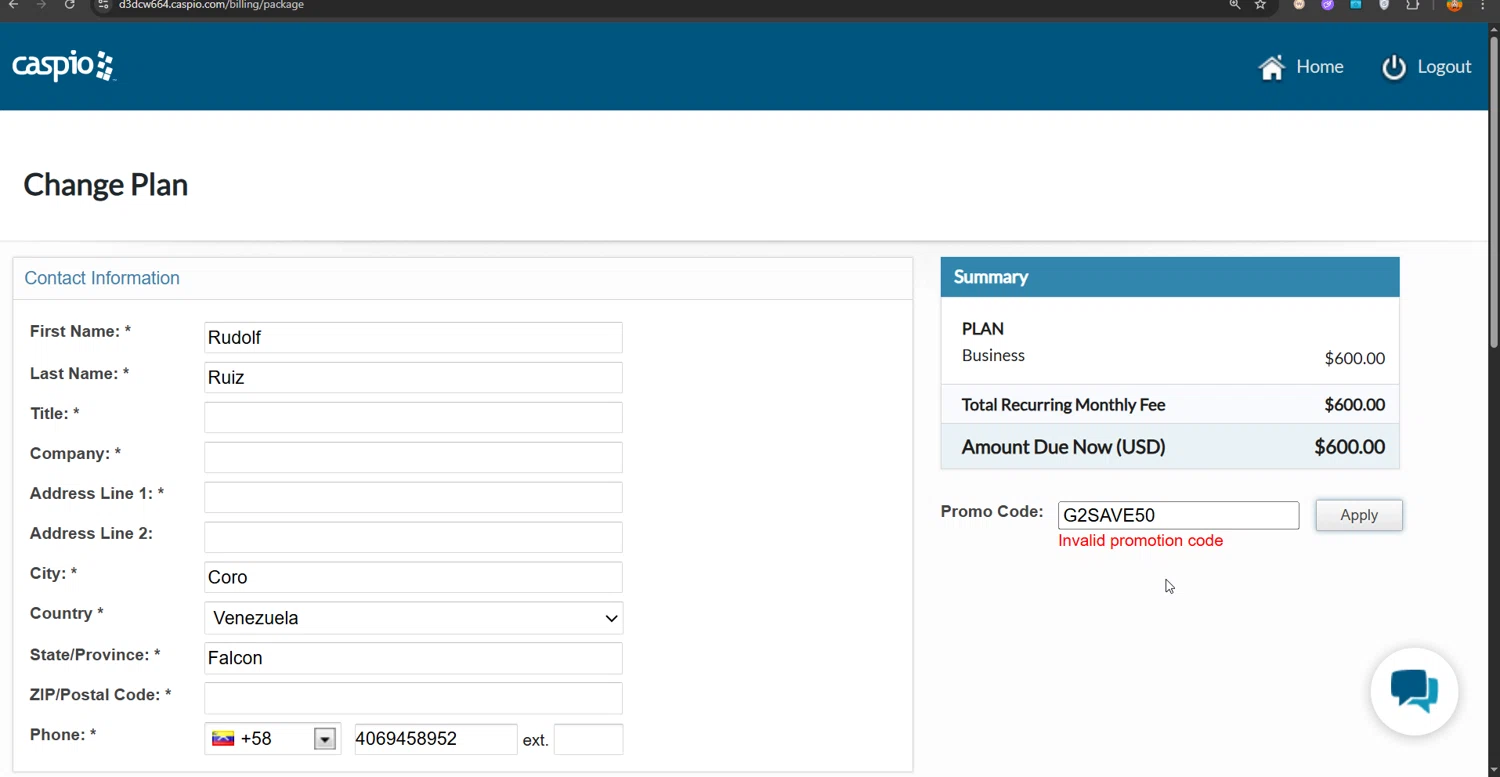Focus the Address Line 1 field
This screenshot has height=777, width=1500.
point(413,497)
